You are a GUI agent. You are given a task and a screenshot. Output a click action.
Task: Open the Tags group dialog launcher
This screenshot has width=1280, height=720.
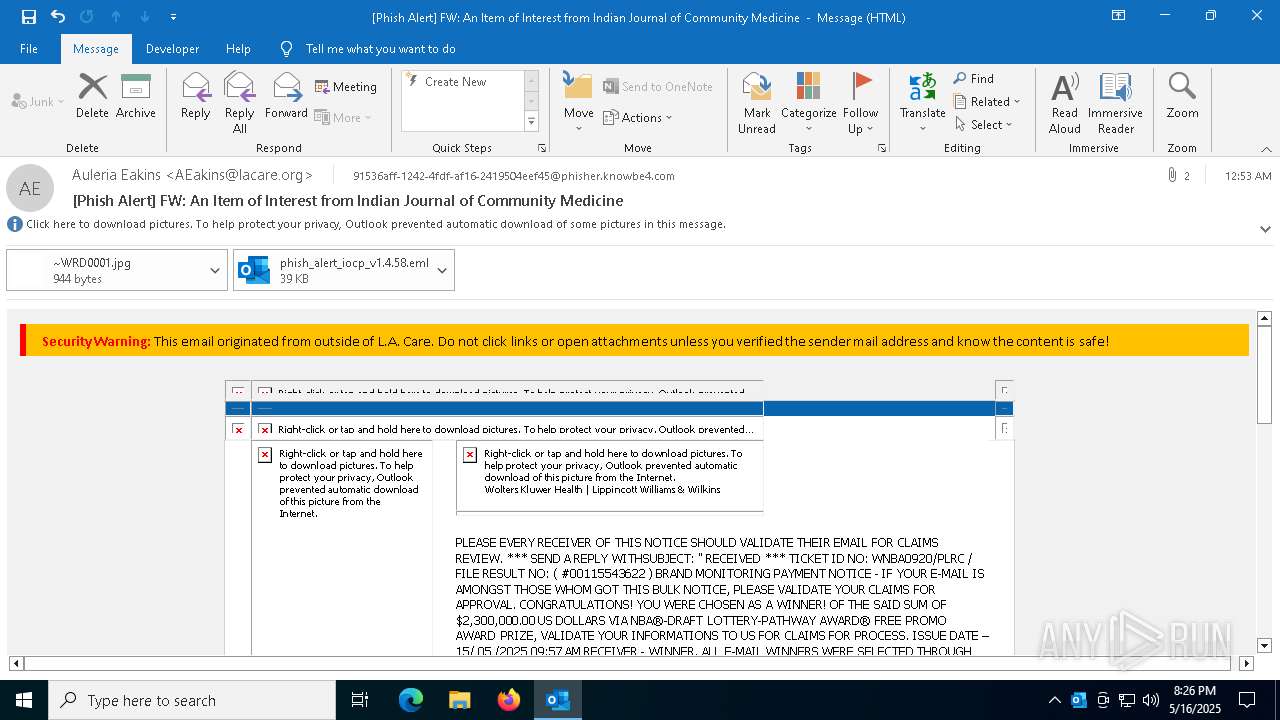point(882,148)
